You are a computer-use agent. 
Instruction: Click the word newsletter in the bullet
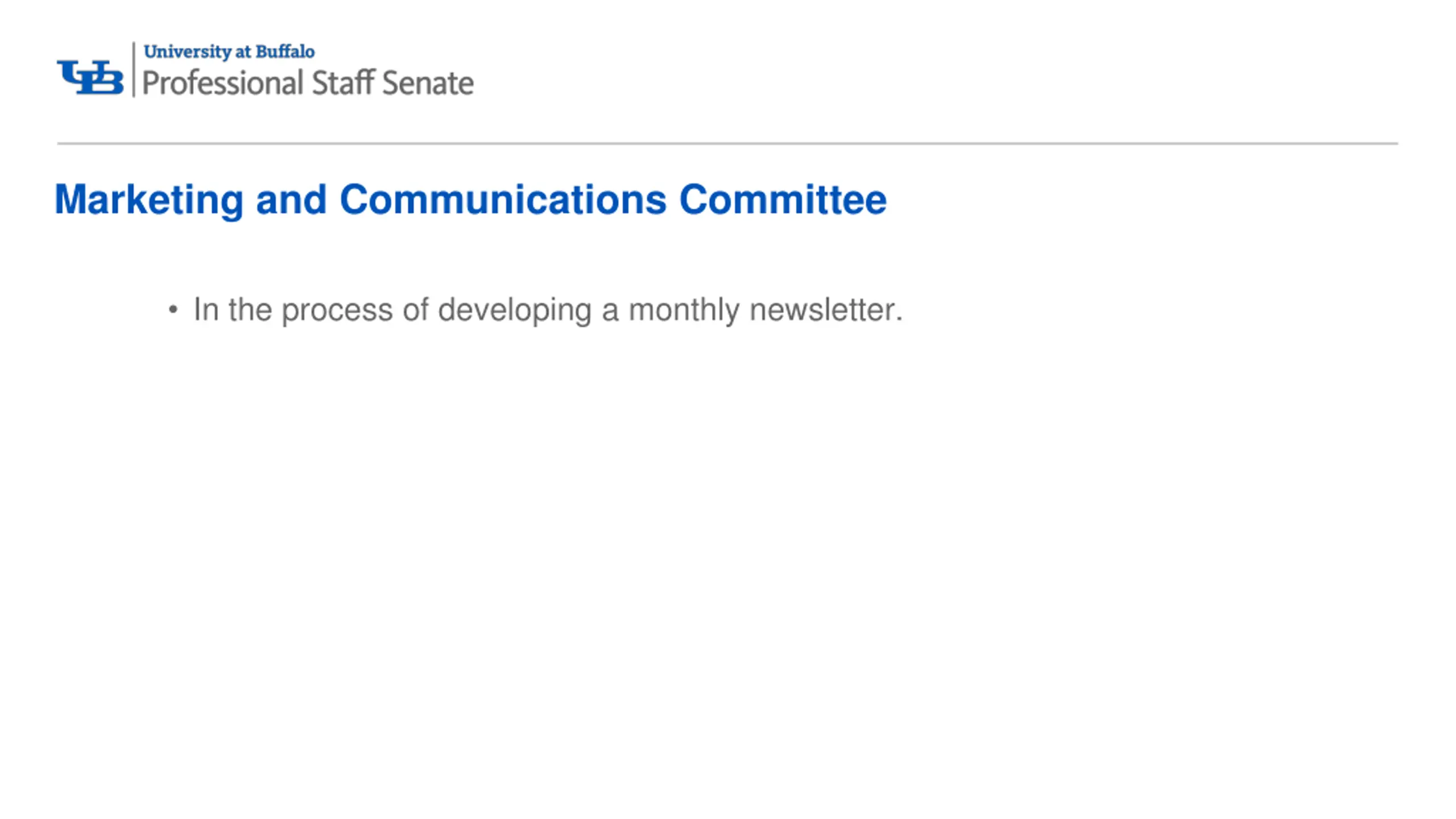[x=826, y=310]
